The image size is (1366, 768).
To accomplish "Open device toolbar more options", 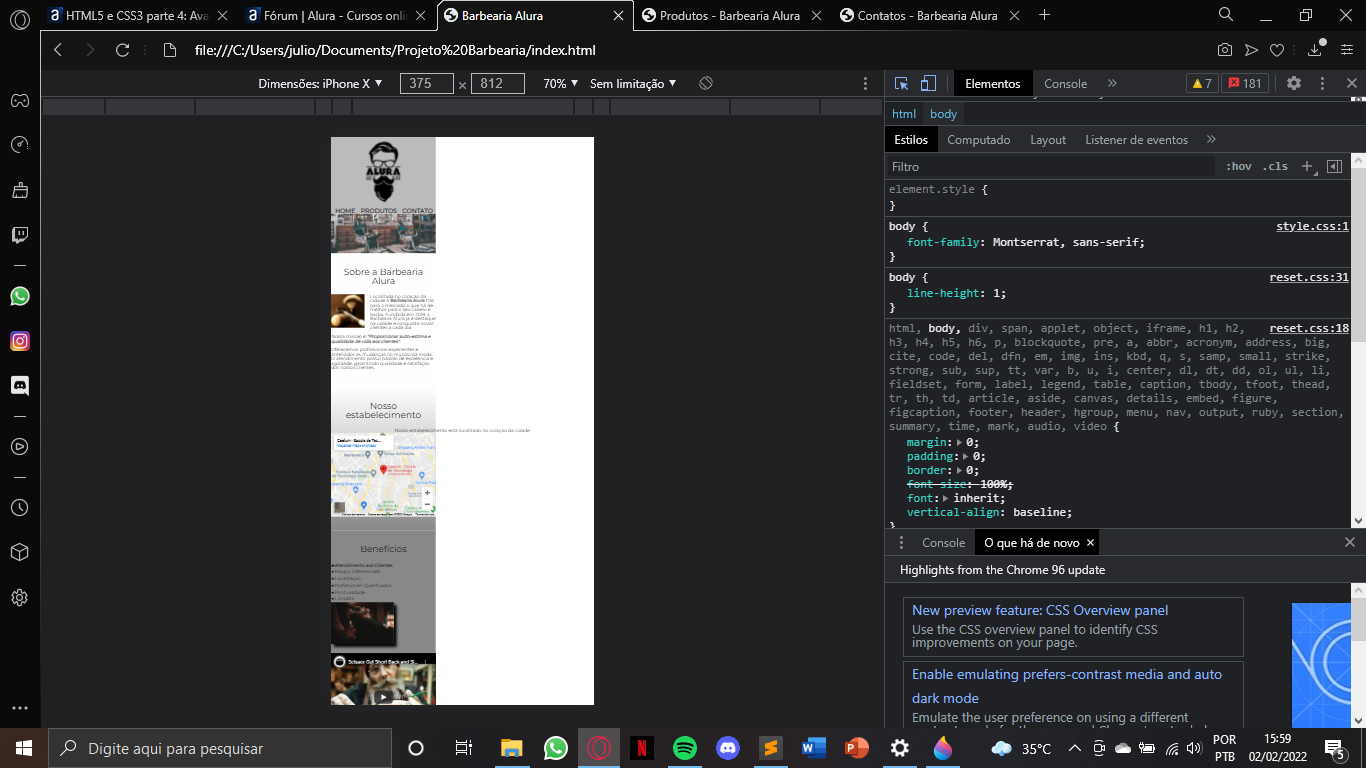I will click(866, 84).
